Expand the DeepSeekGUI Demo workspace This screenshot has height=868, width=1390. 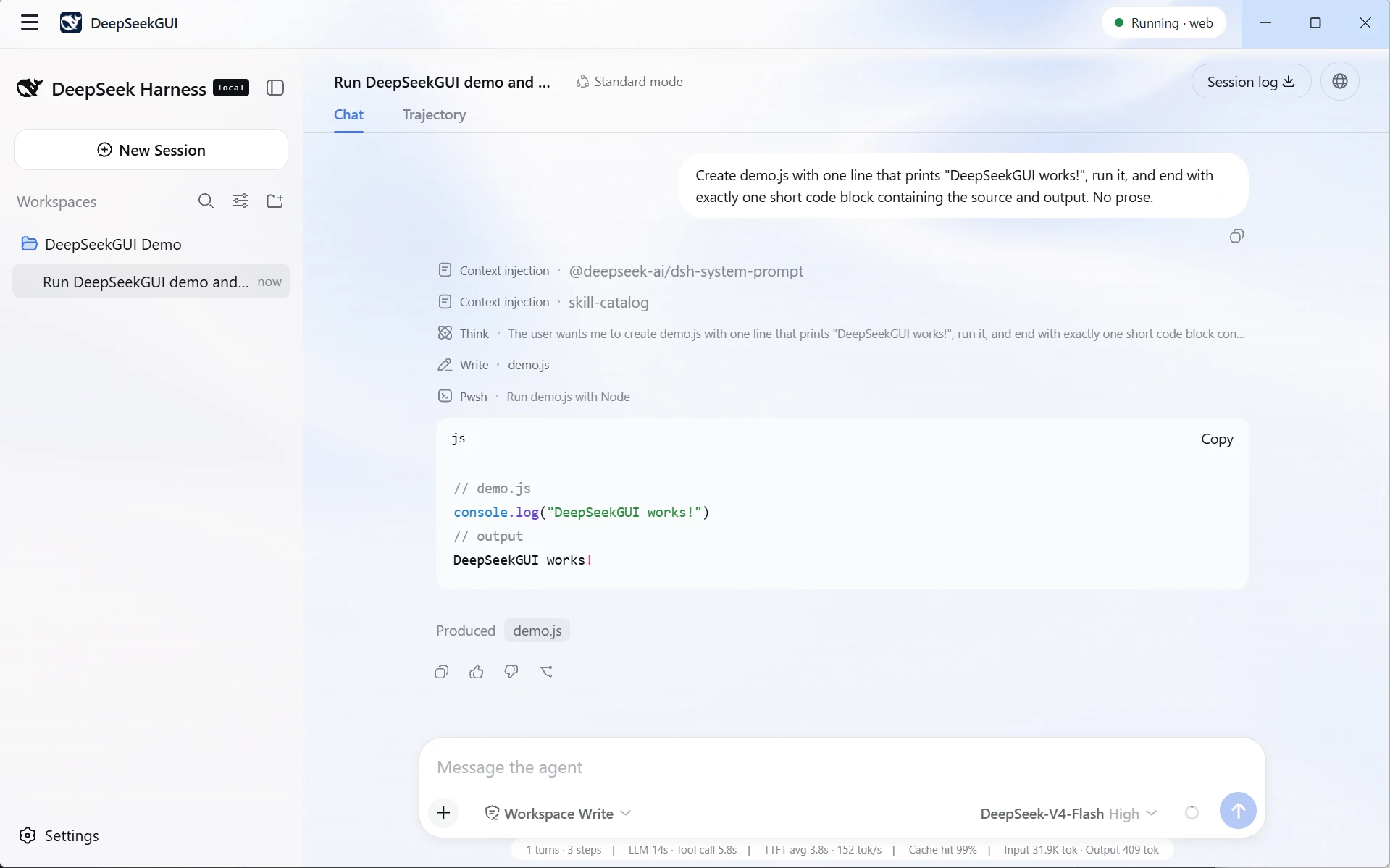(x=151, y=244)
